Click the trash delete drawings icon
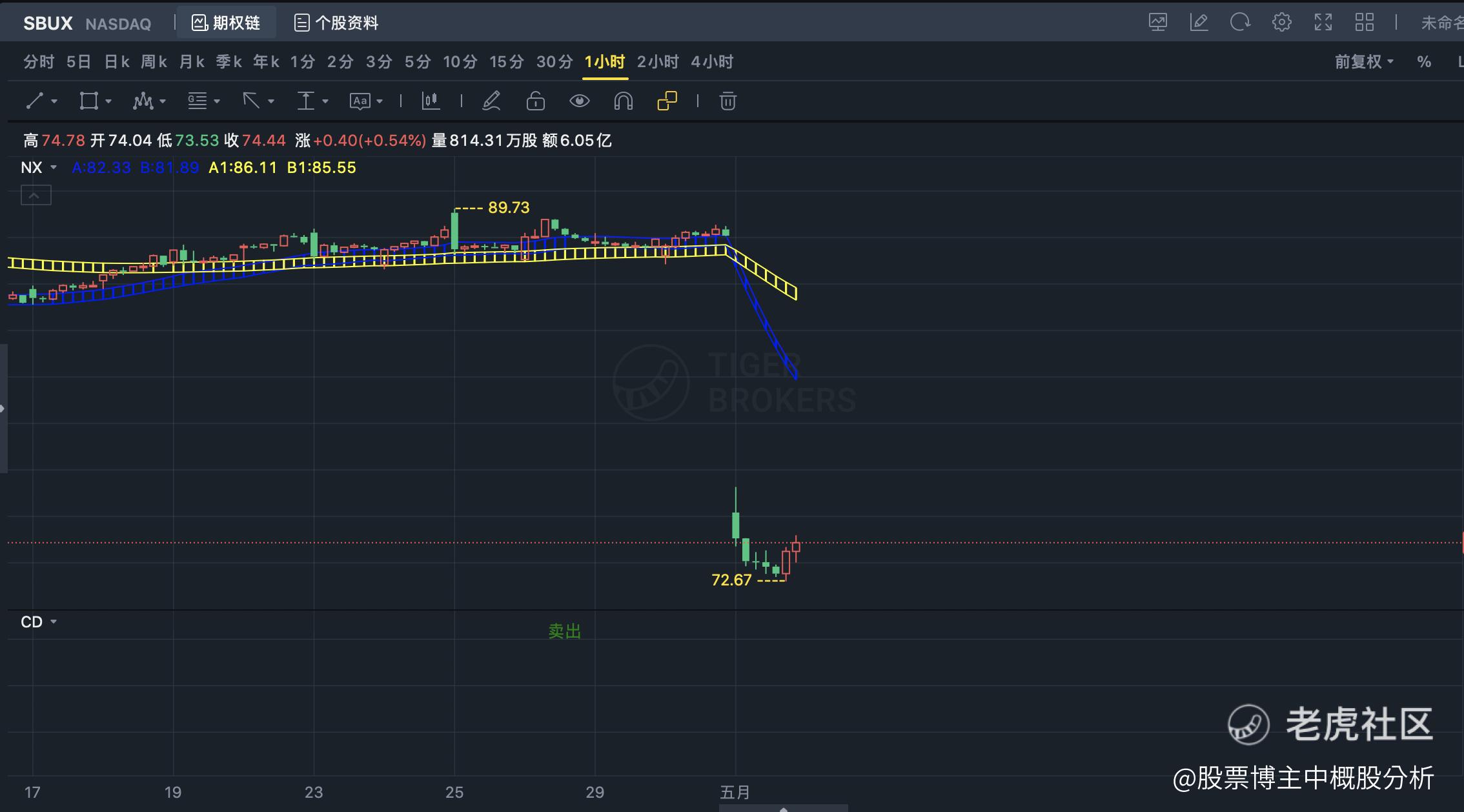 727,101
